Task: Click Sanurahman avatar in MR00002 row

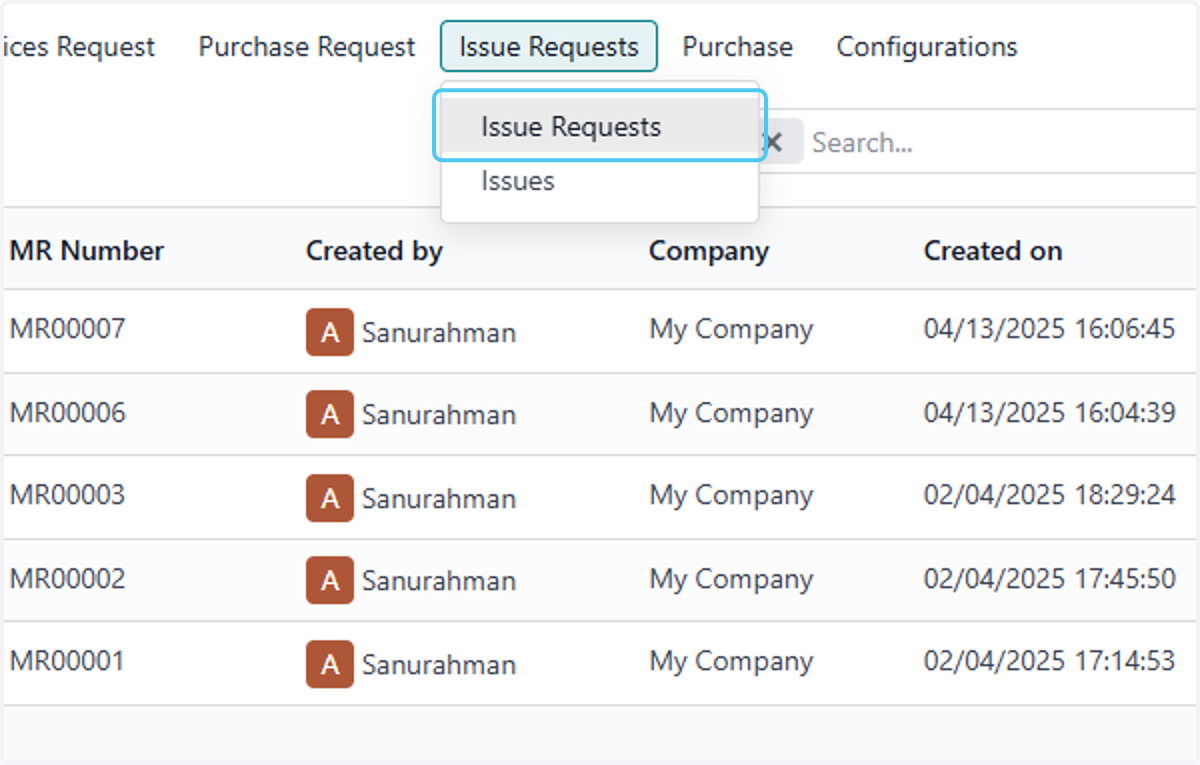Action: [330, 580]
